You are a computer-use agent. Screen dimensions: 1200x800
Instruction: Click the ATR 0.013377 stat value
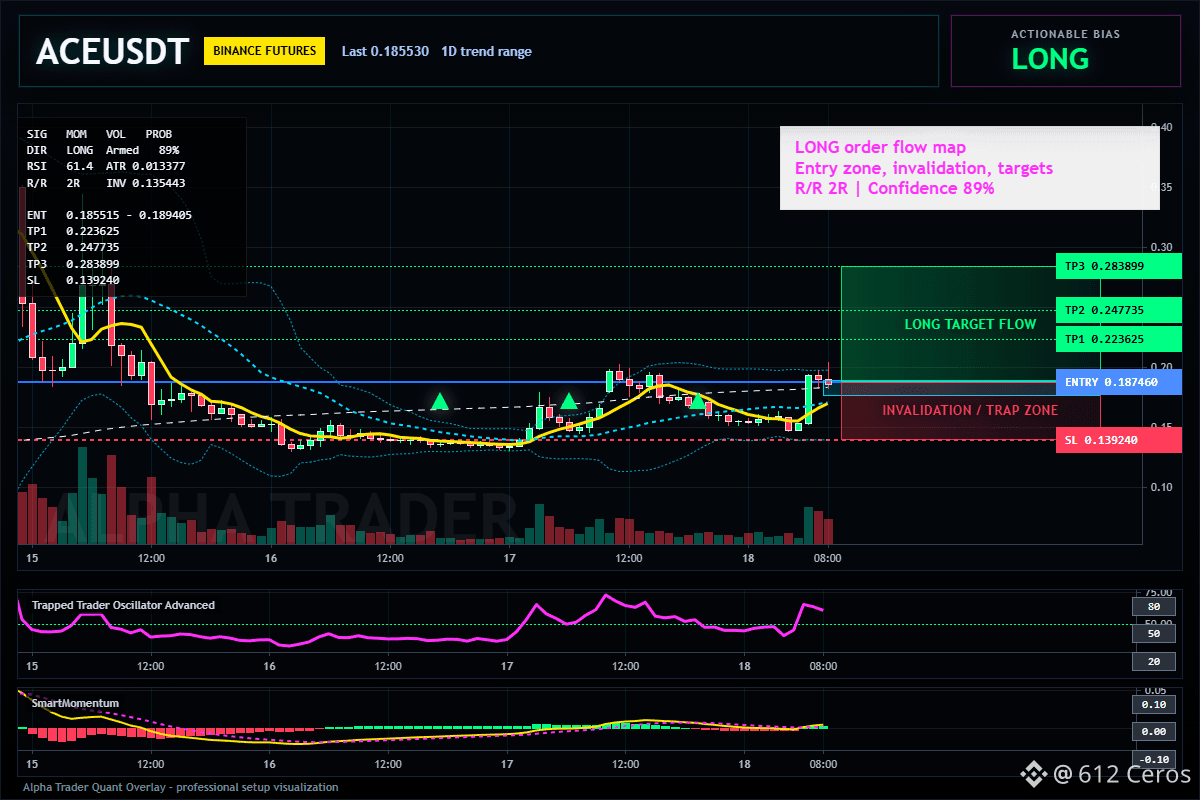click(145, 165)
